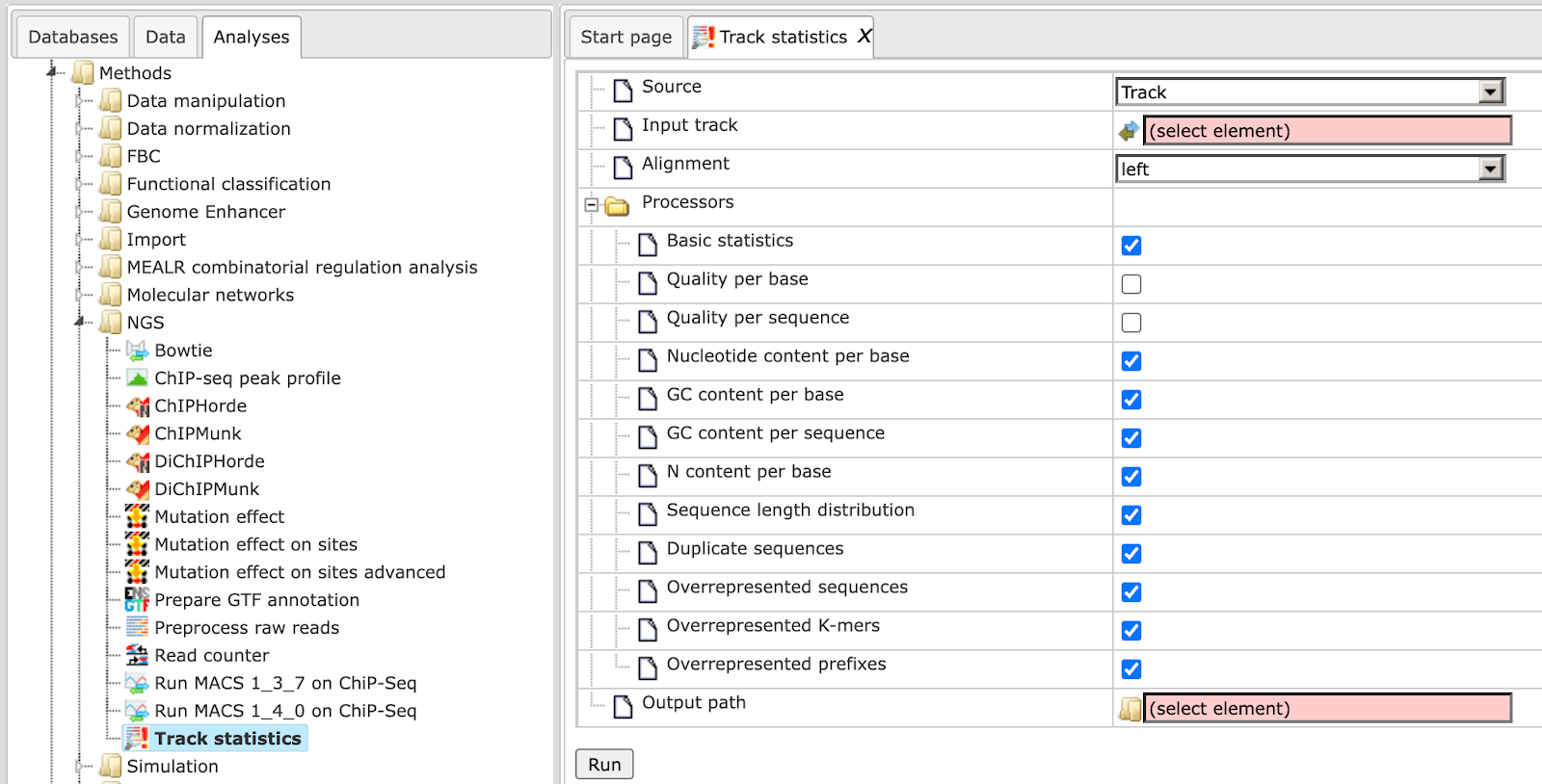
Task: Click the Track statistics tab icon
Action: coord(704,37)
